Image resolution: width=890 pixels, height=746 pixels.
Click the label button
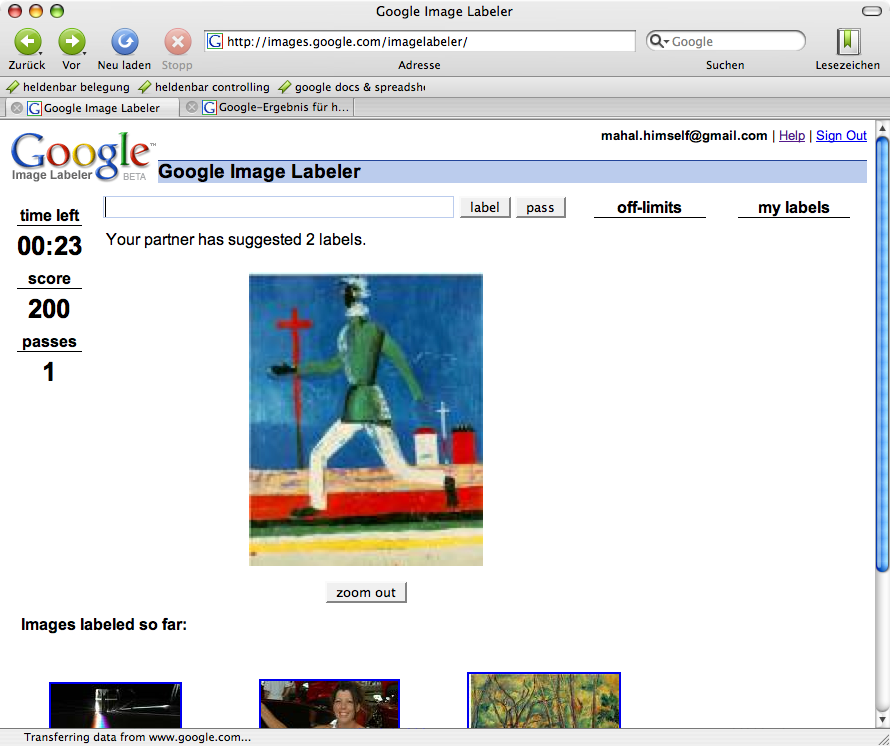[x=485, y=207]
